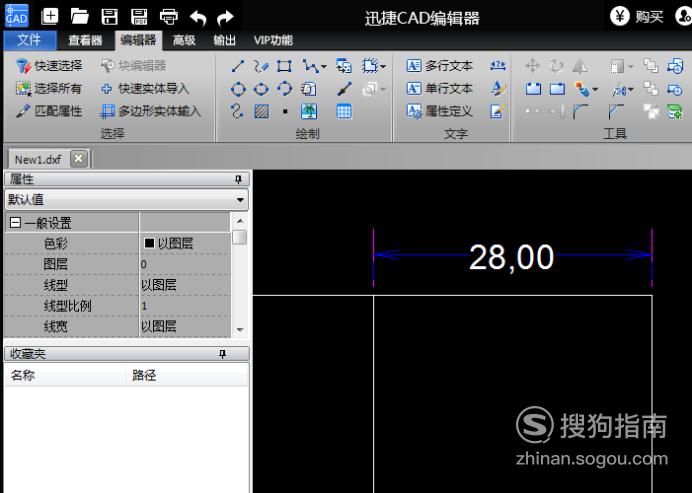The height and width of the screenshot is (493, 692).
Task: Open the angle measure tool dropdown
Action: point(630,90)
